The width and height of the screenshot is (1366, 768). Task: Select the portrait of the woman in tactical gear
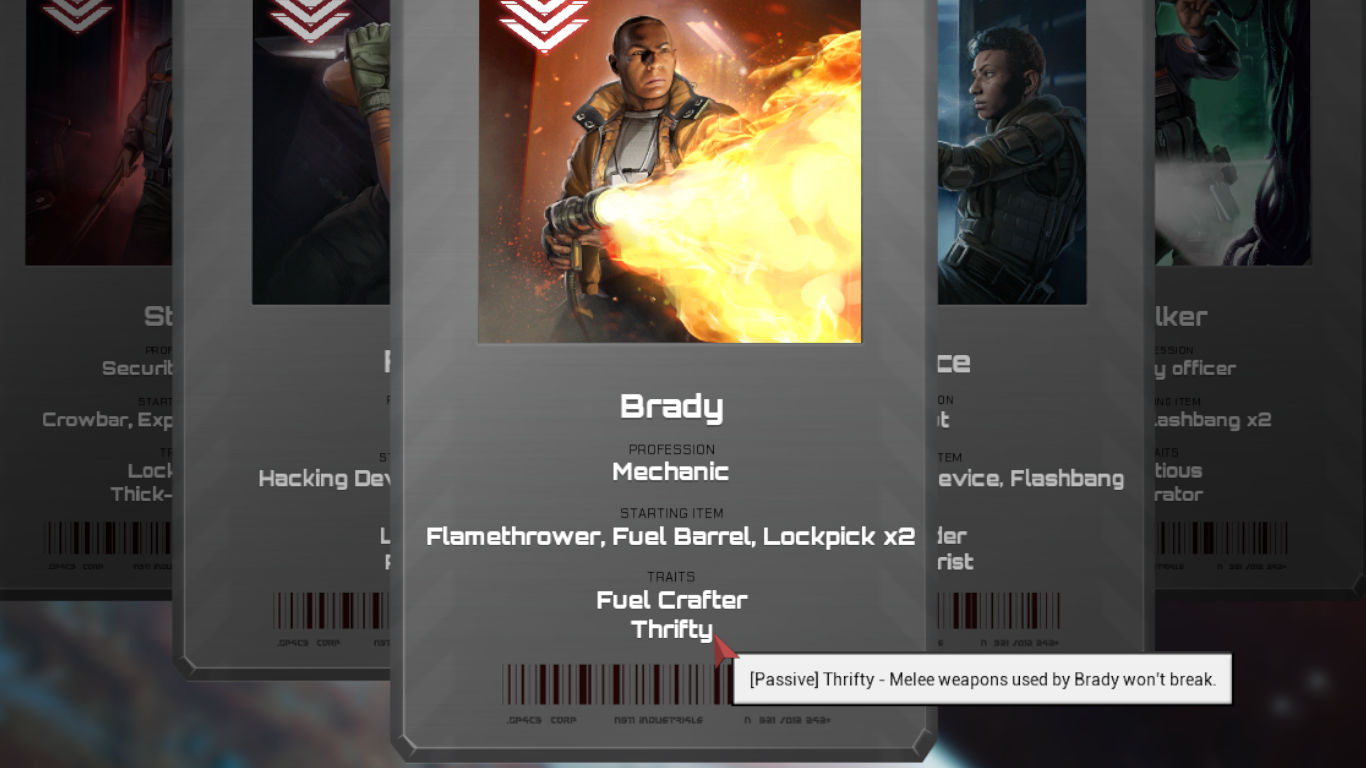pos(1012,152)
